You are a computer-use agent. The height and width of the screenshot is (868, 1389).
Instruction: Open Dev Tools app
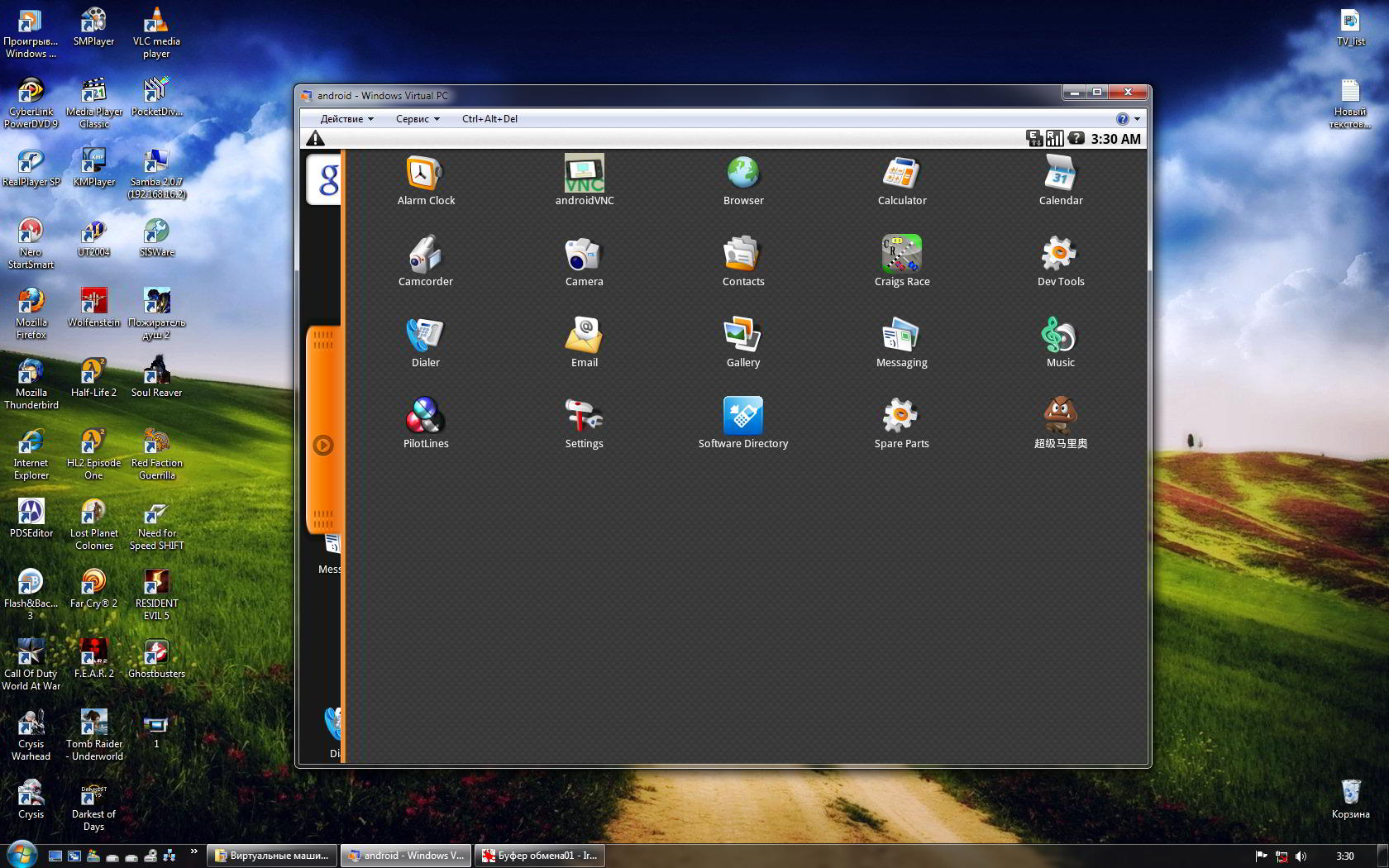pyautogui.click(x=1061, y=261)
